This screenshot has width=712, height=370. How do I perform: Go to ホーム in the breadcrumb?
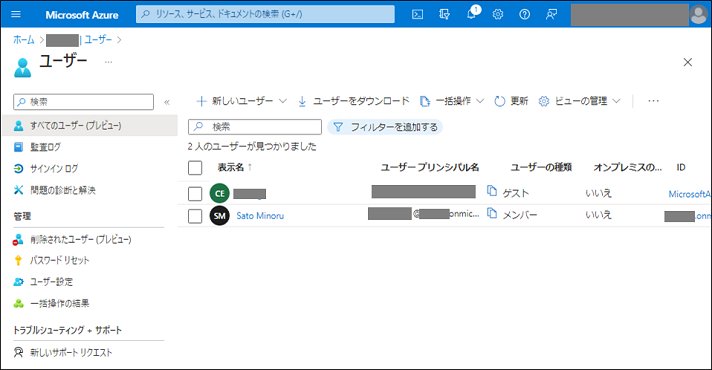point(24,40)
